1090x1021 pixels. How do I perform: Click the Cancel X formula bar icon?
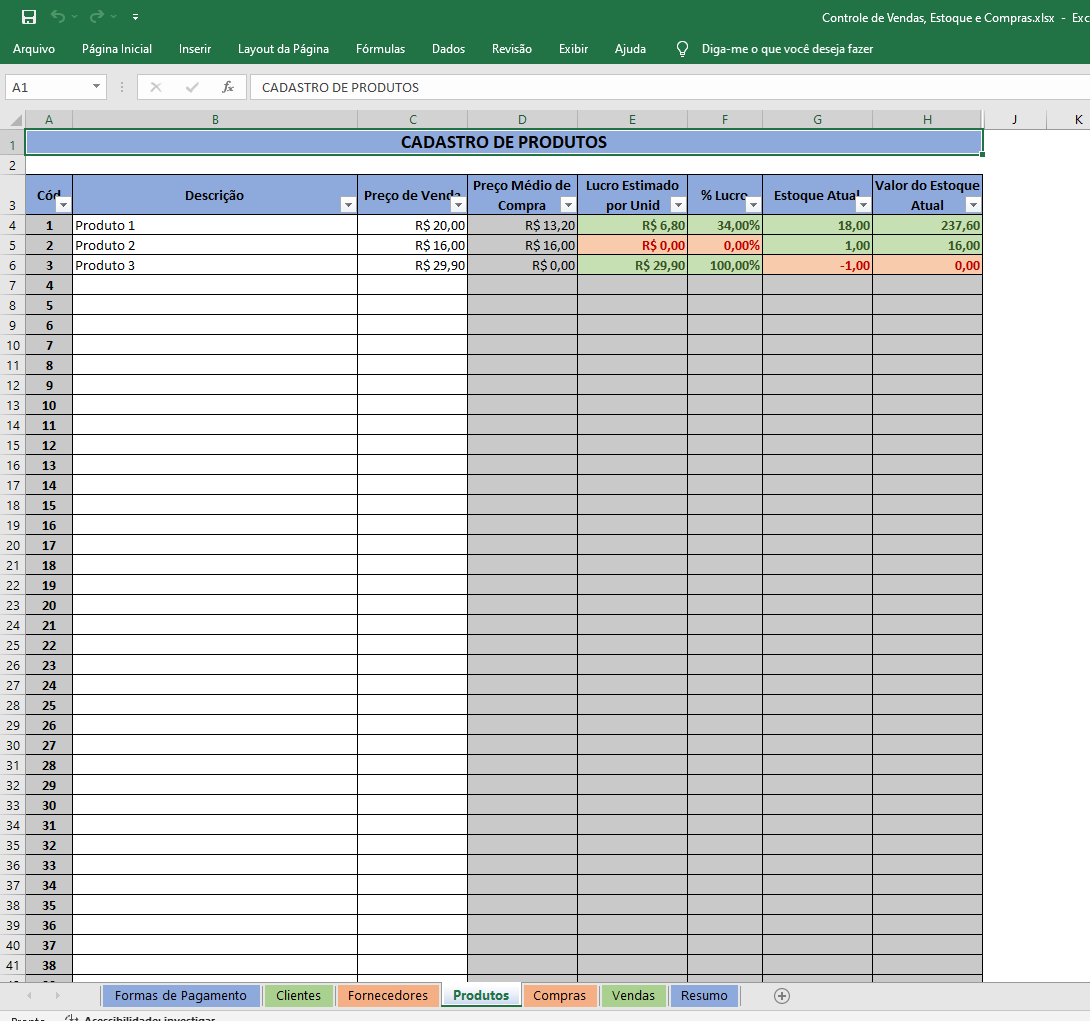(x=156, y=87)
